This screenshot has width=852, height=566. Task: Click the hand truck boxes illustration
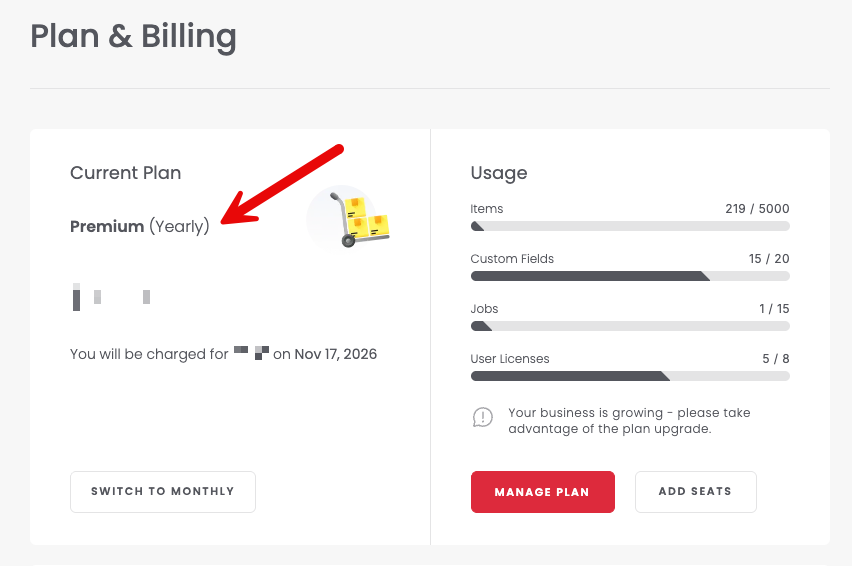pyautogui.click(x=349, y=219)
